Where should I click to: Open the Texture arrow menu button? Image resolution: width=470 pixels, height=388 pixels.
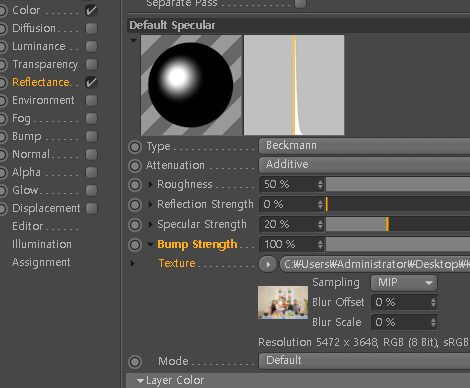click(268, 265)
